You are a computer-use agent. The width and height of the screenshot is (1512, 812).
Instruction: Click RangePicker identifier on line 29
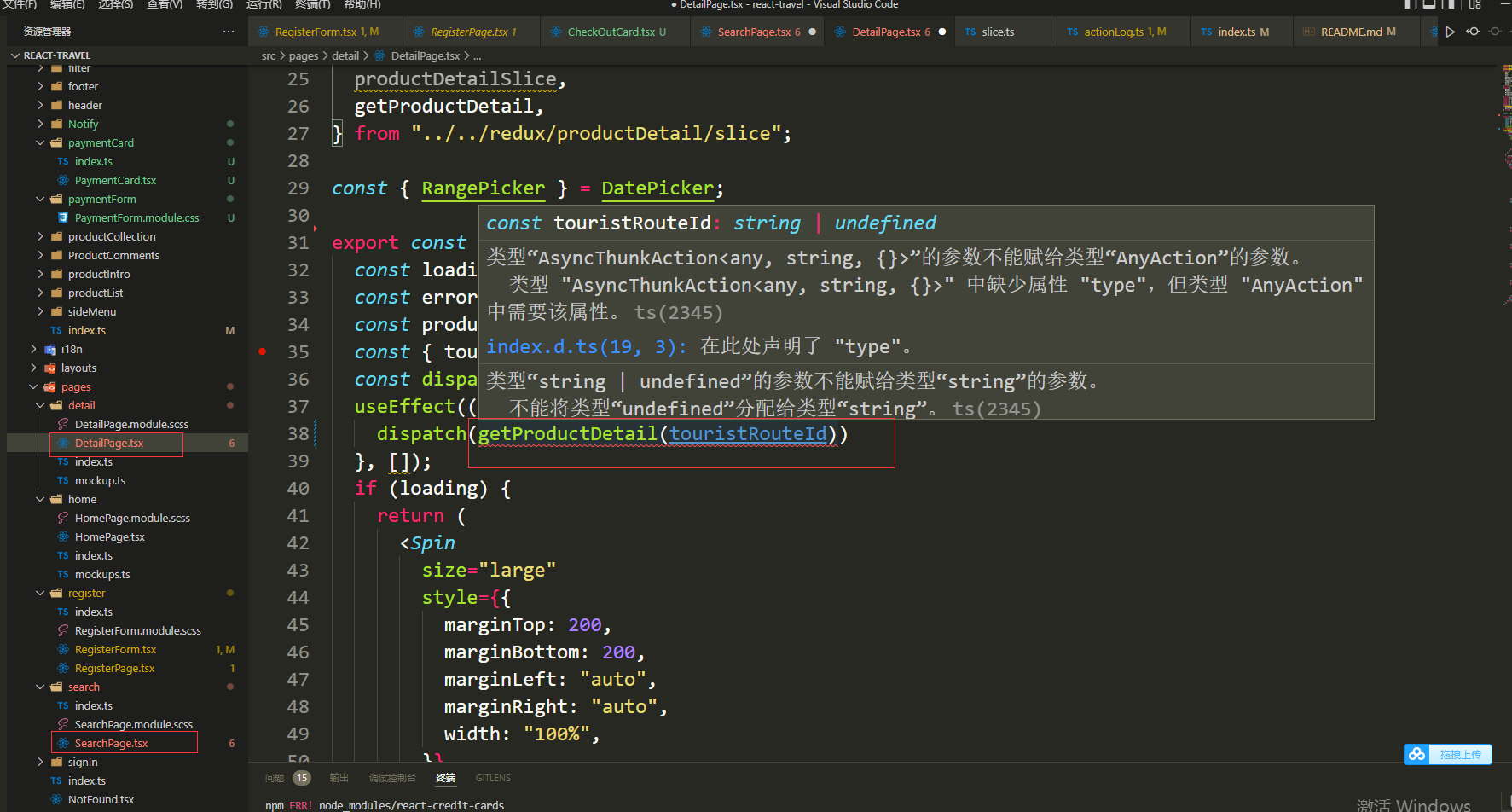pyautogui.click(x=484, y=188)
